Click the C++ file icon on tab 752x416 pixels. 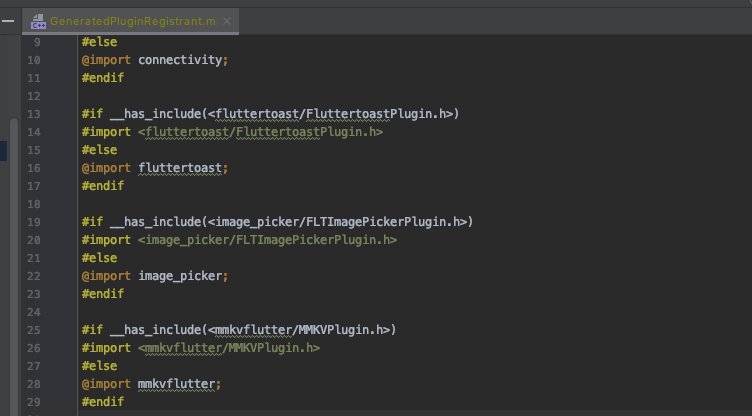point(38,22)
